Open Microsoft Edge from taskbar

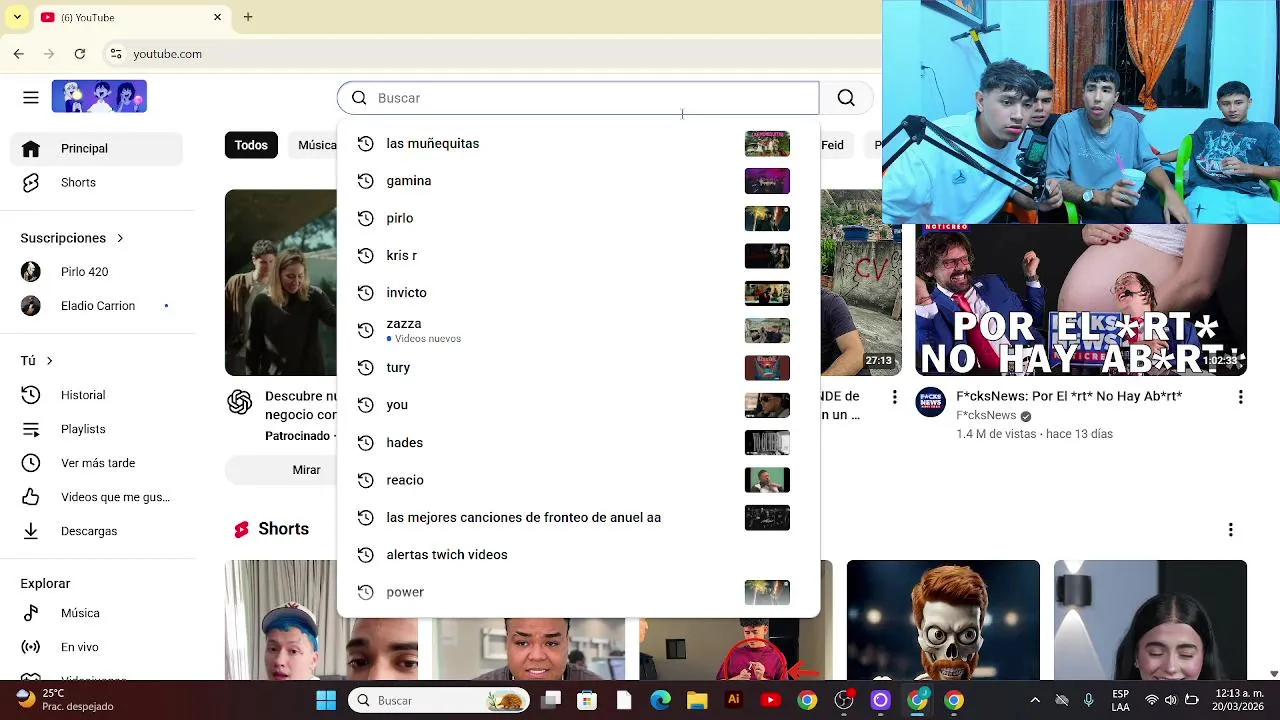pyautogui.click(x=660, y=700)
